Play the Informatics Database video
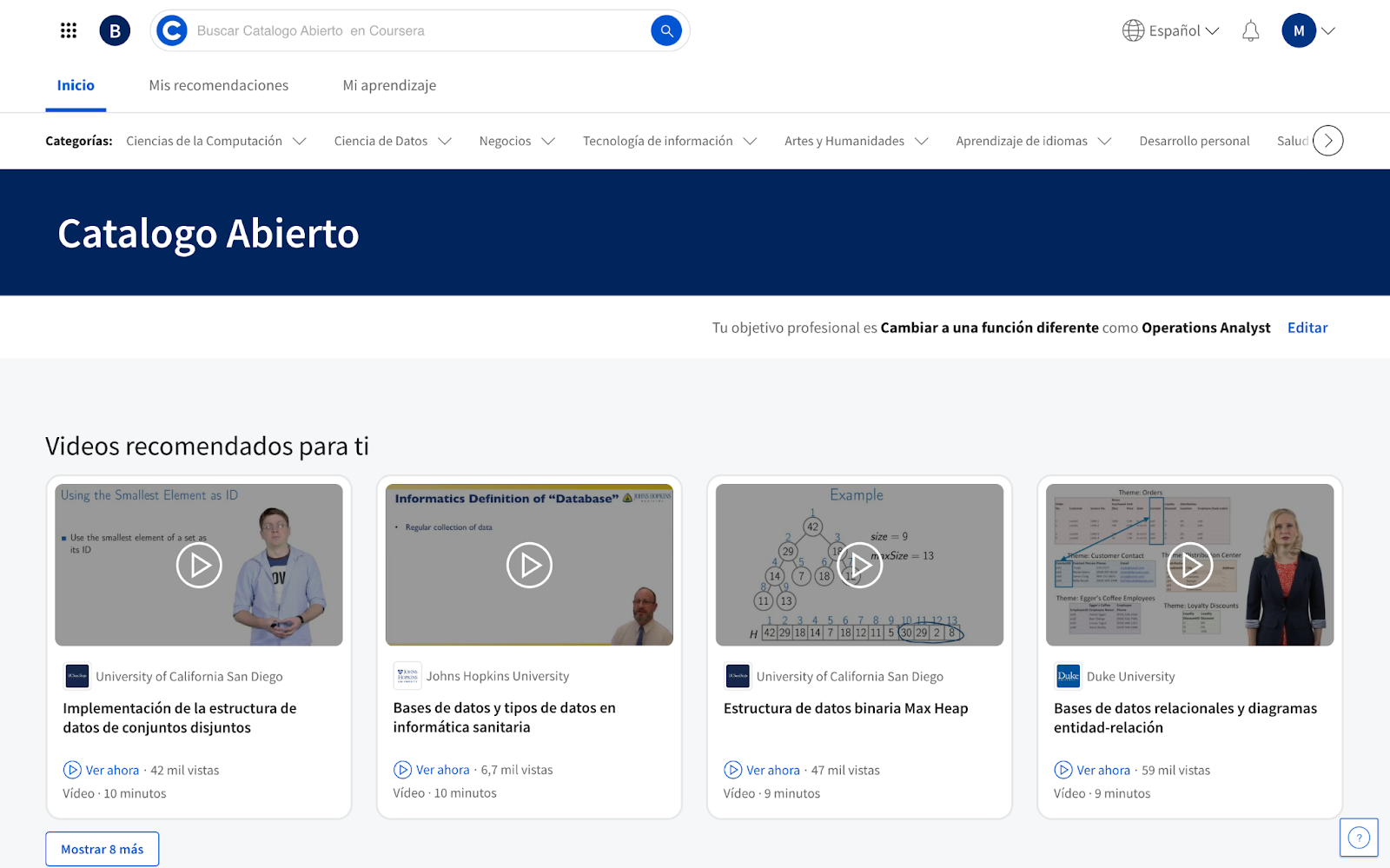1390x868 pixels. pos(529,565)
